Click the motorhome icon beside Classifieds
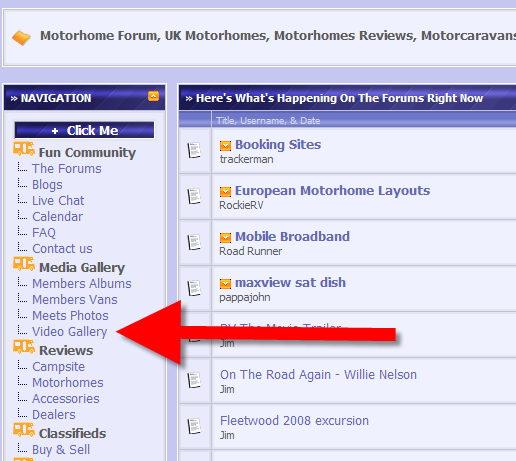This screenshot has height=461, width=516. 24,430
